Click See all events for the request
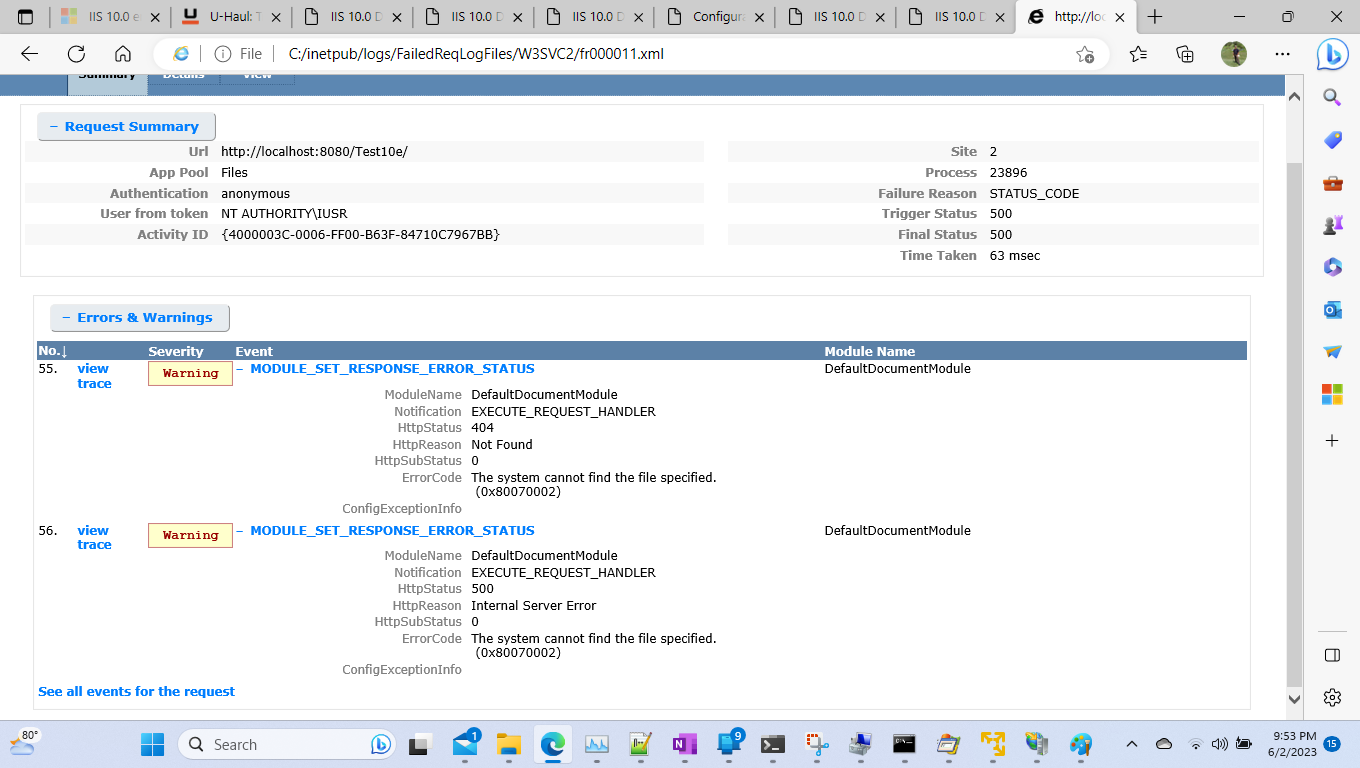This screenshot has height=768, width=1360. 136,692
